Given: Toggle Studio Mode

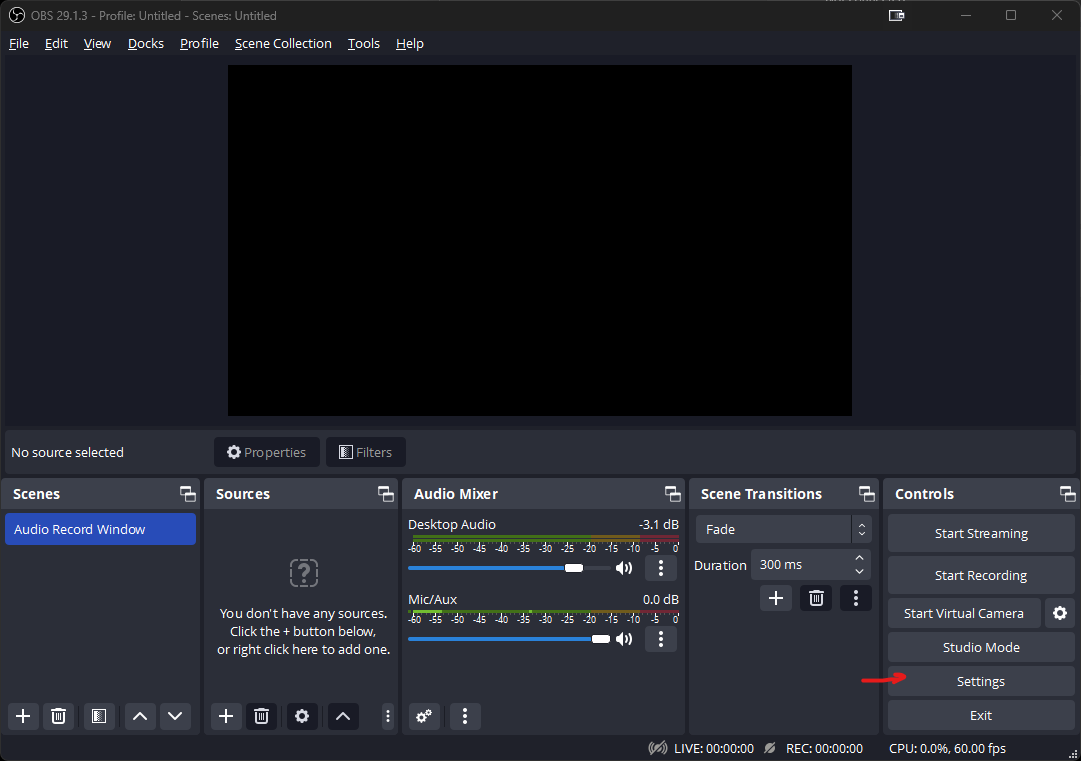Looking at the screenshot, I should [x=981, y=647].
